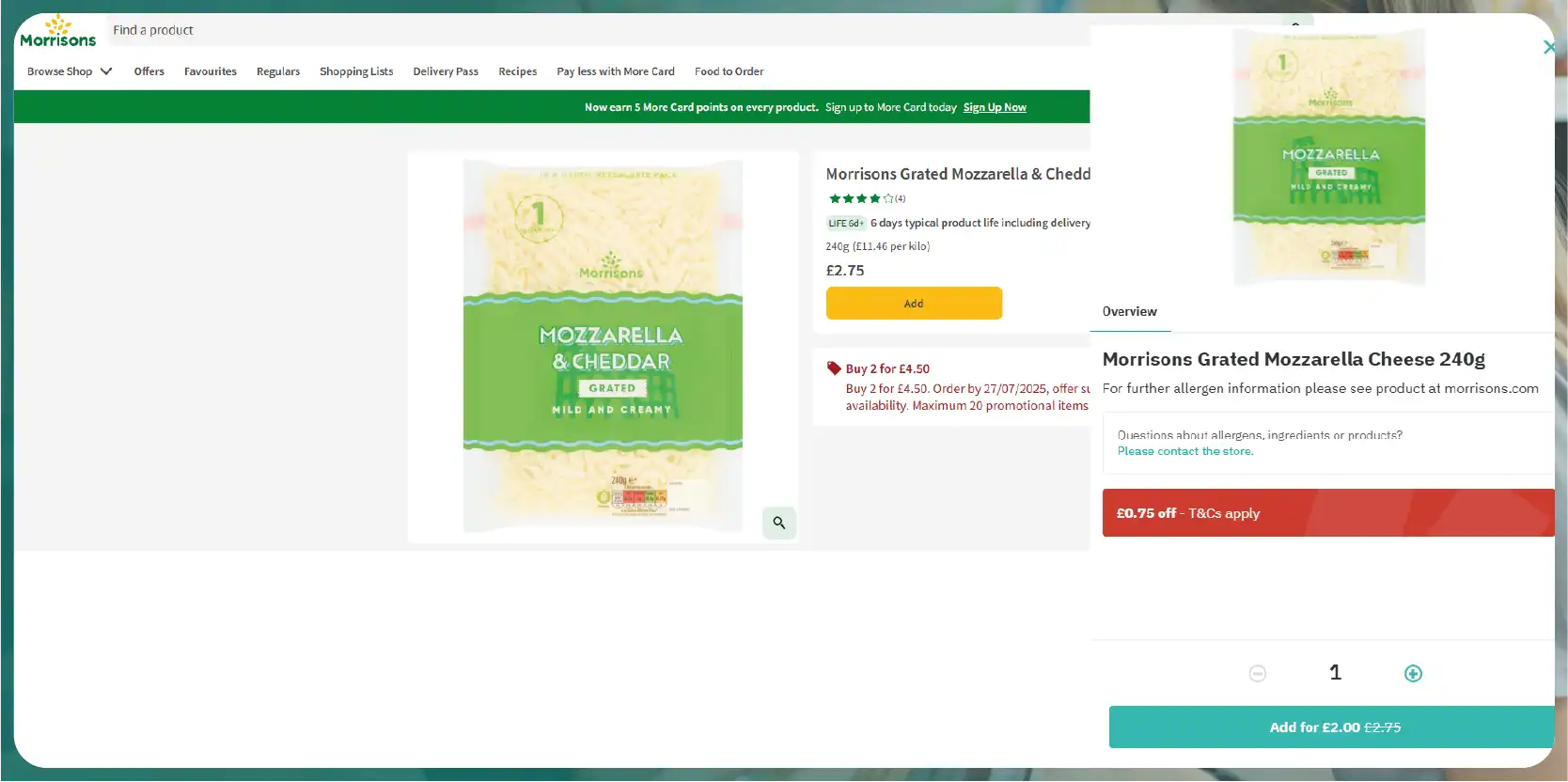Select the Overview tab
The height and width of the screenshot is (782, 1568).
point(1129,312)
